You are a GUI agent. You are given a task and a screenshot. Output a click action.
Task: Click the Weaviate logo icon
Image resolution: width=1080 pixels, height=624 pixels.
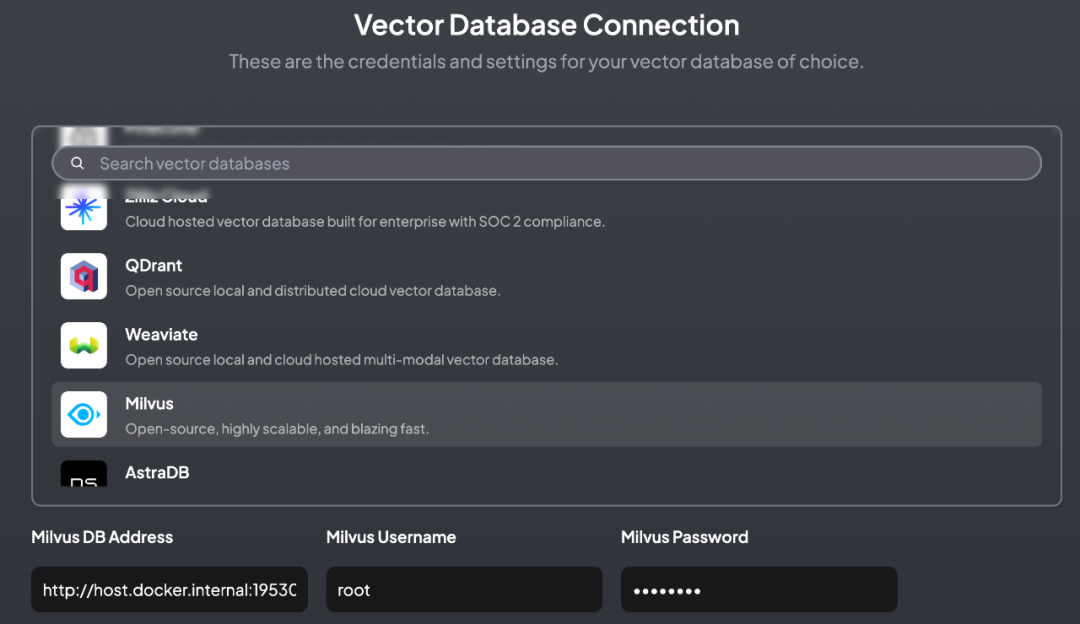pos(84,345)
